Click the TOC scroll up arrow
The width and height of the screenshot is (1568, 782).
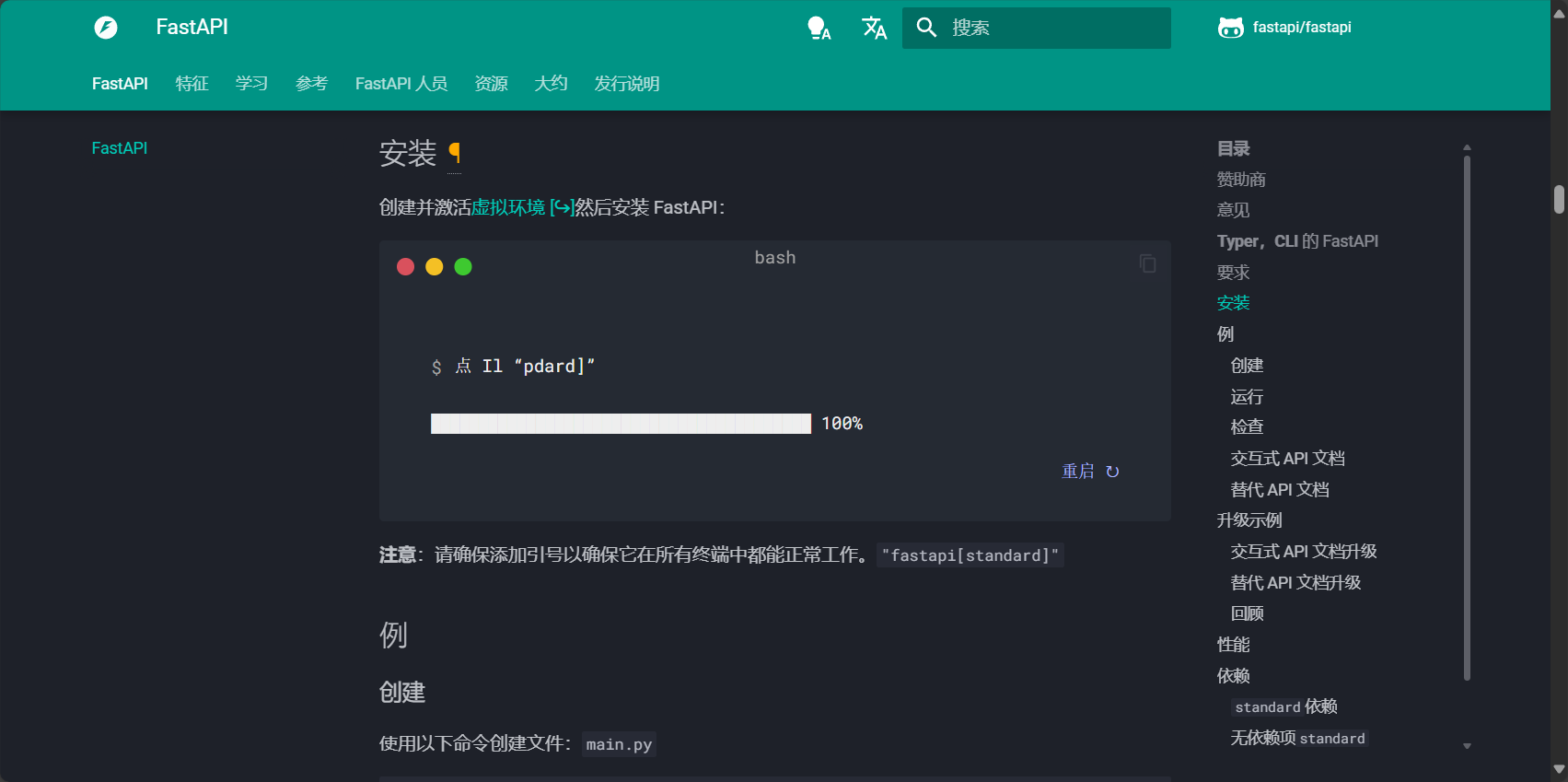1467,147
